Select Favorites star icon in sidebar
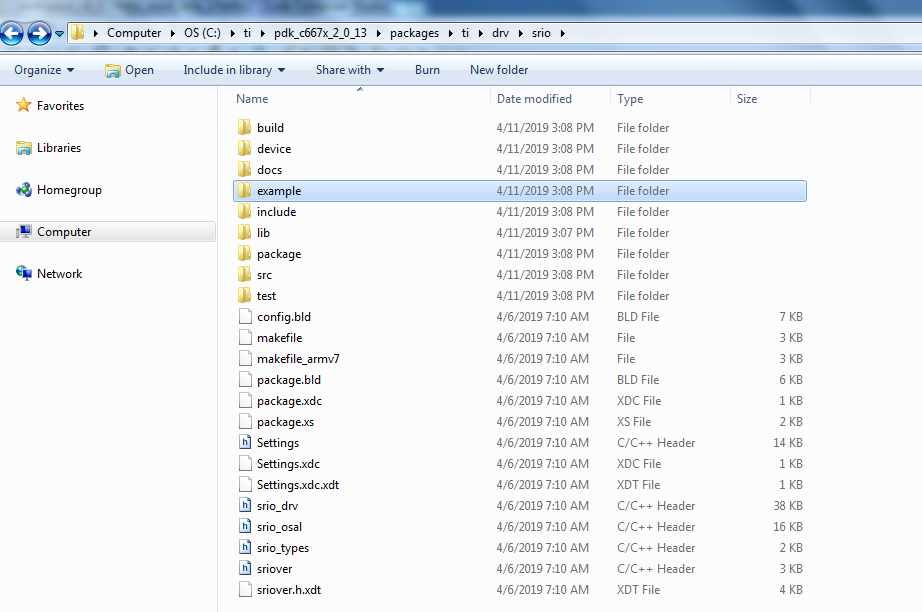922x612 pixels. pyautogui.click(x=24, y=105)
